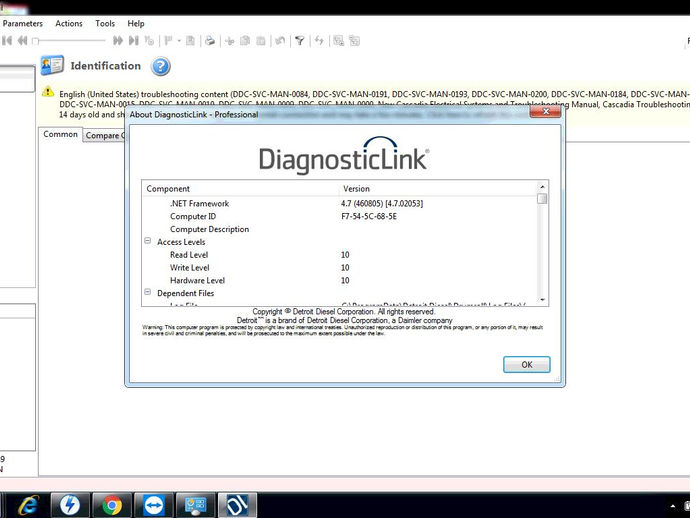The height and width of the screenshot is (518, 690).
Task: Click the Filter funnel toolbar icon
Action: coord(300,41)
